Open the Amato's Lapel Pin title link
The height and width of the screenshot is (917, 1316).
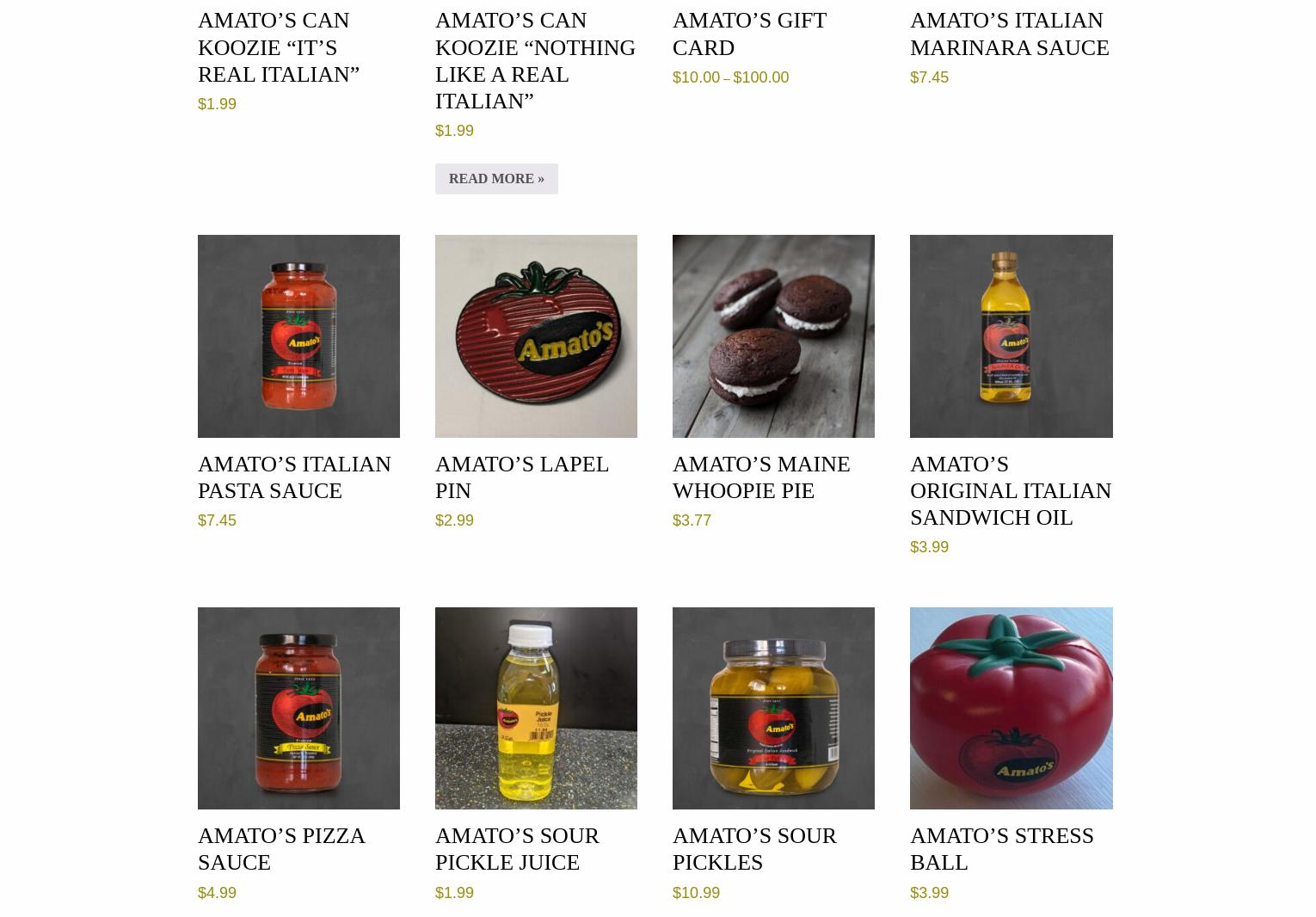(x=521, y=477)
